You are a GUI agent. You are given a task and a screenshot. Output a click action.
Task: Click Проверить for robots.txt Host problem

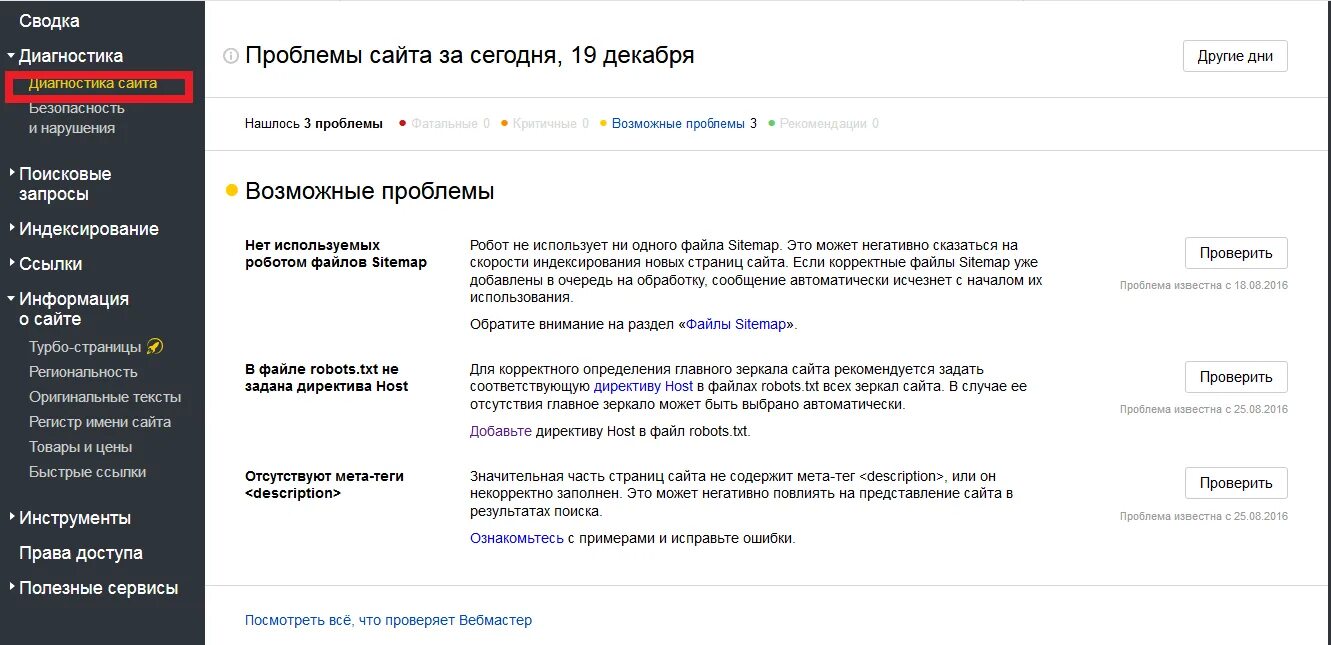click(1236, 377)
